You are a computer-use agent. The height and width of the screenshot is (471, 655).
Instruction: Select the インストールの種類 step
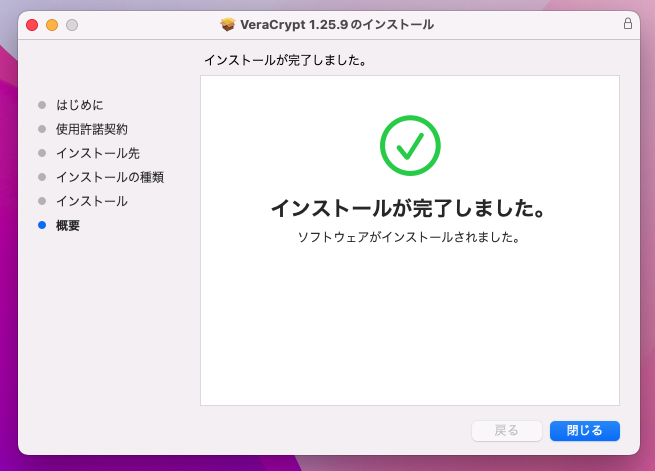[109, 177]
